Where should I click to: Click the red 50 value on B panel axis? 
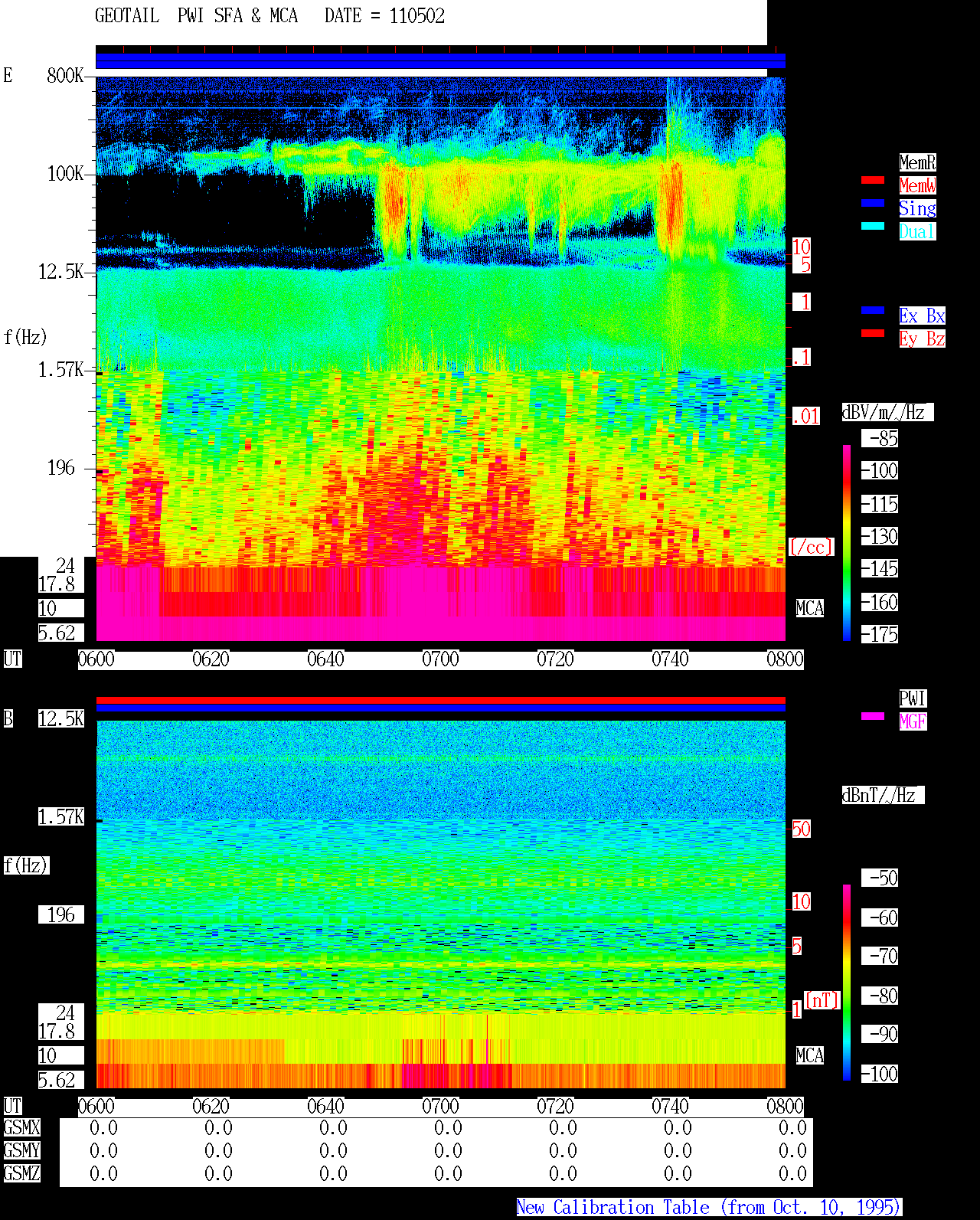pos(801,829)
